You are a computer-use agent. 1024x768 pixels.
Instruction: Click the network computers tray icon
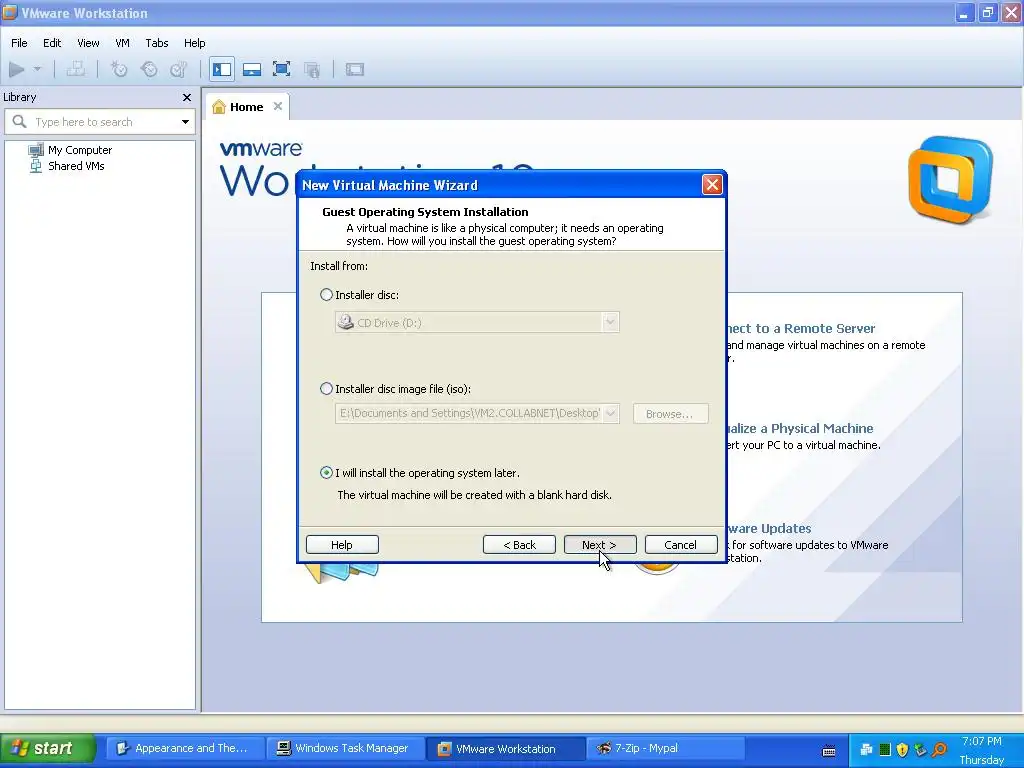pyautogui.click(x=867, y=749)
